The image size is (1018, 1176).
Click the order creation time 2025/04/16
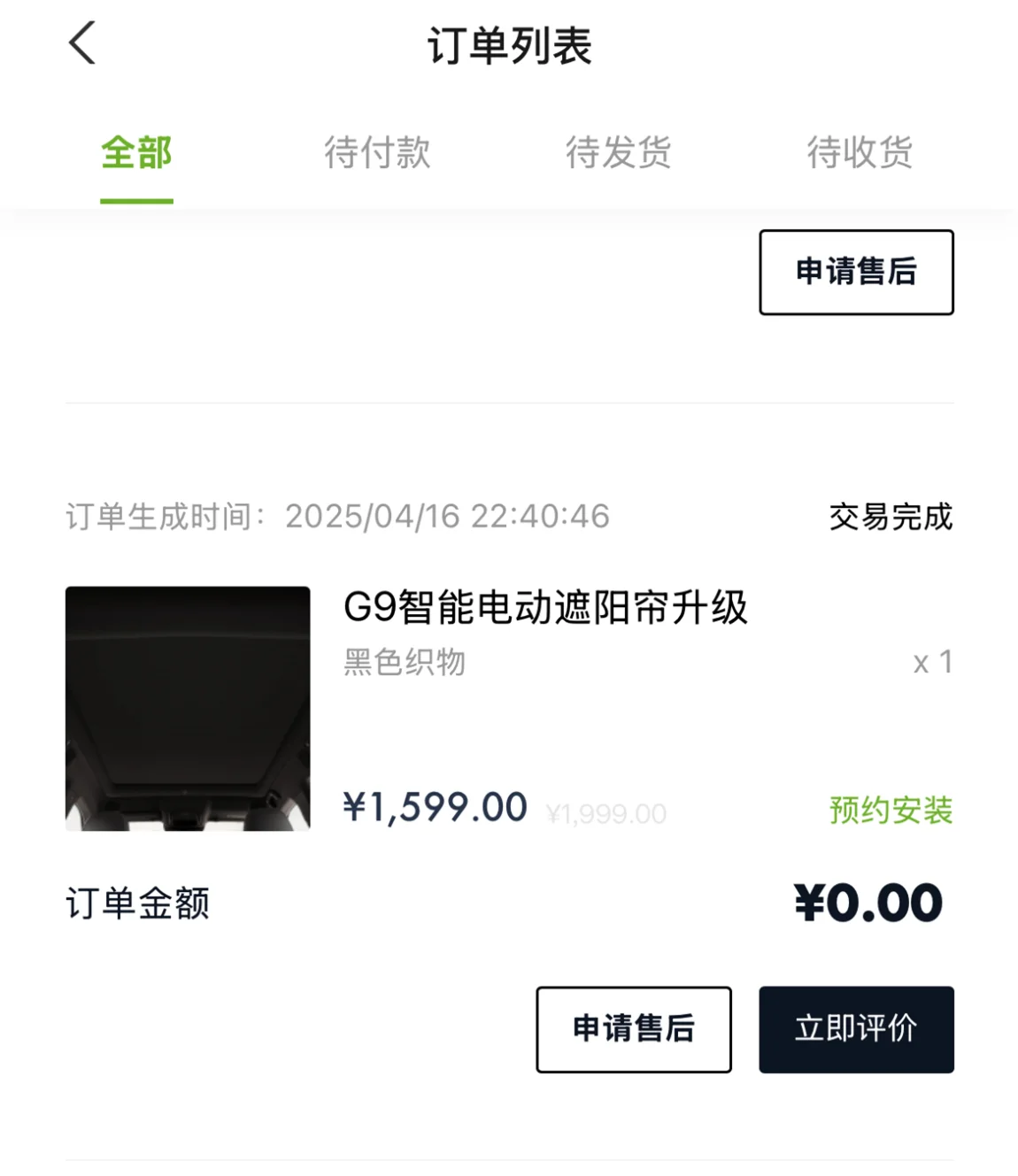click(447, 517)
